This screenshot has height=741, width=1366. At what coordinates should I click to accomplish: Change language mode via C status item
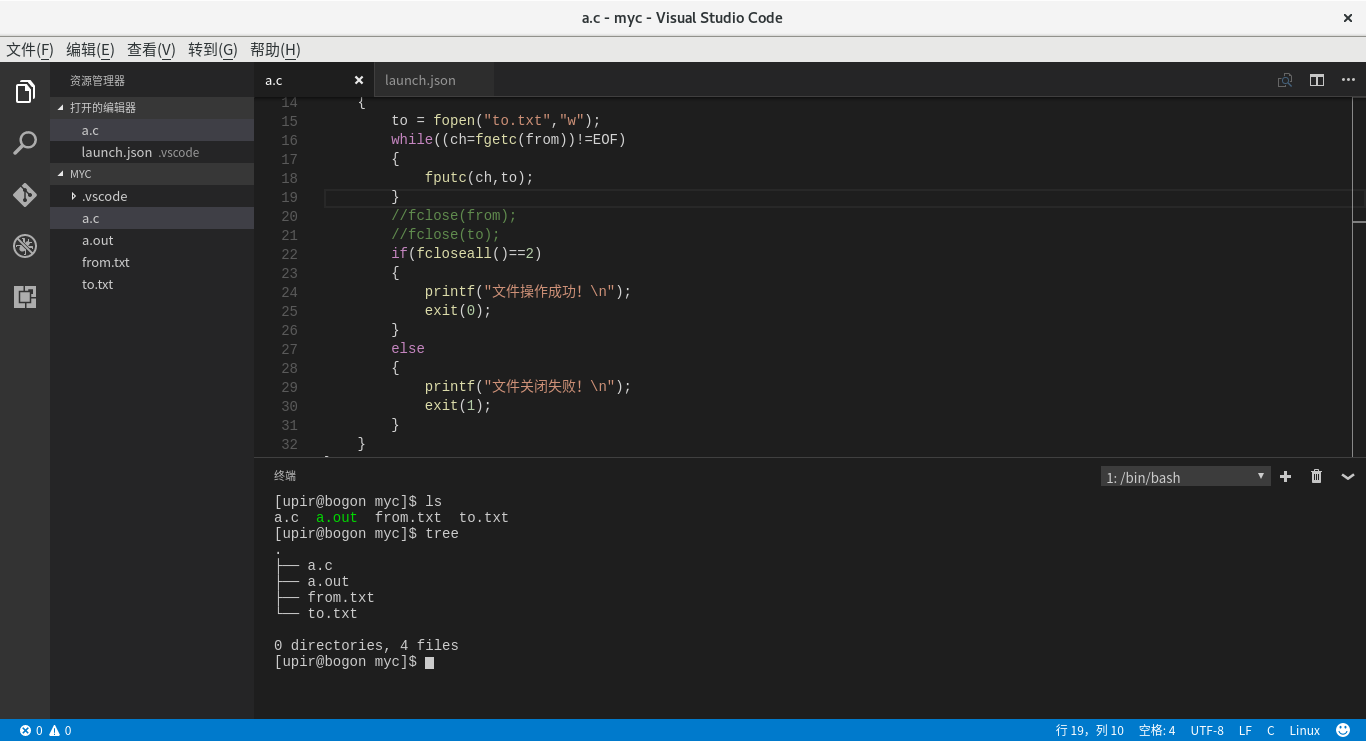pos(1271,730)
